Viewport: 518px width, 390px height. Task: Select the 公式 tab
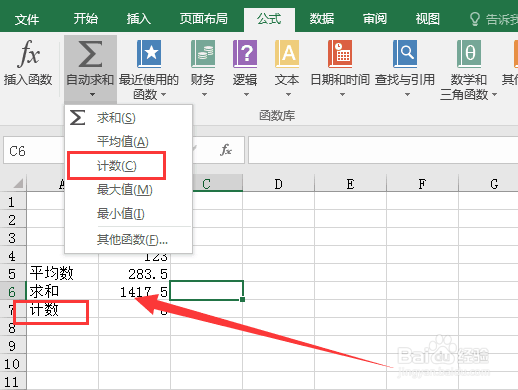coord(269,19)
